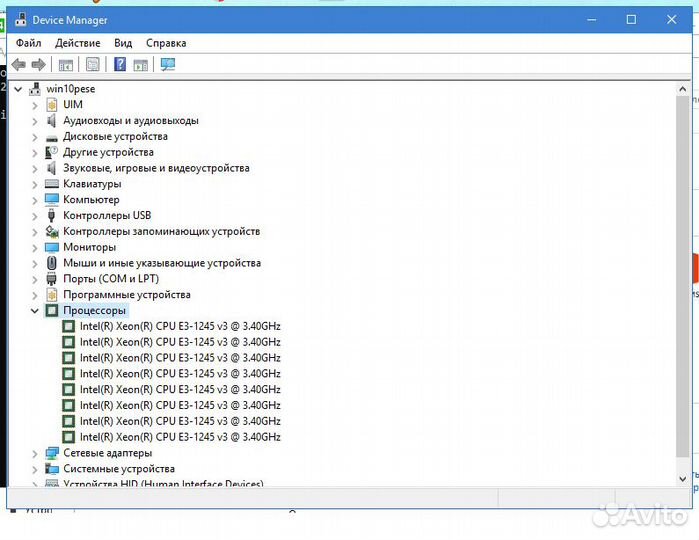Click the blue Help question mark icon
The width and height of the screenshot is (699, 540).
coord(120,64)
